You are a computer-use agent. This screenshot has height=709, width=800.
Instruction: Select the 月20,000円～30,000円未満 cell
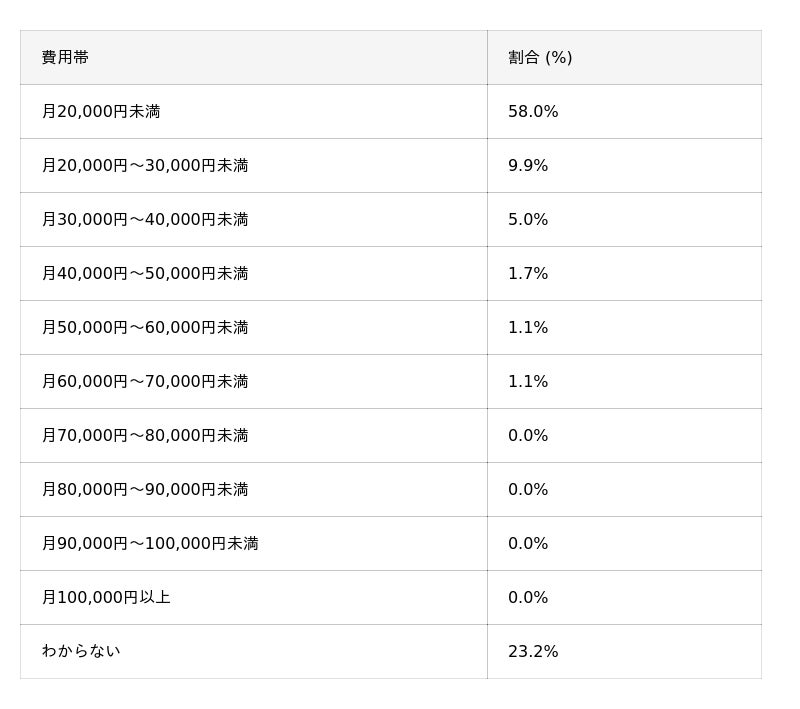[145, 166]
